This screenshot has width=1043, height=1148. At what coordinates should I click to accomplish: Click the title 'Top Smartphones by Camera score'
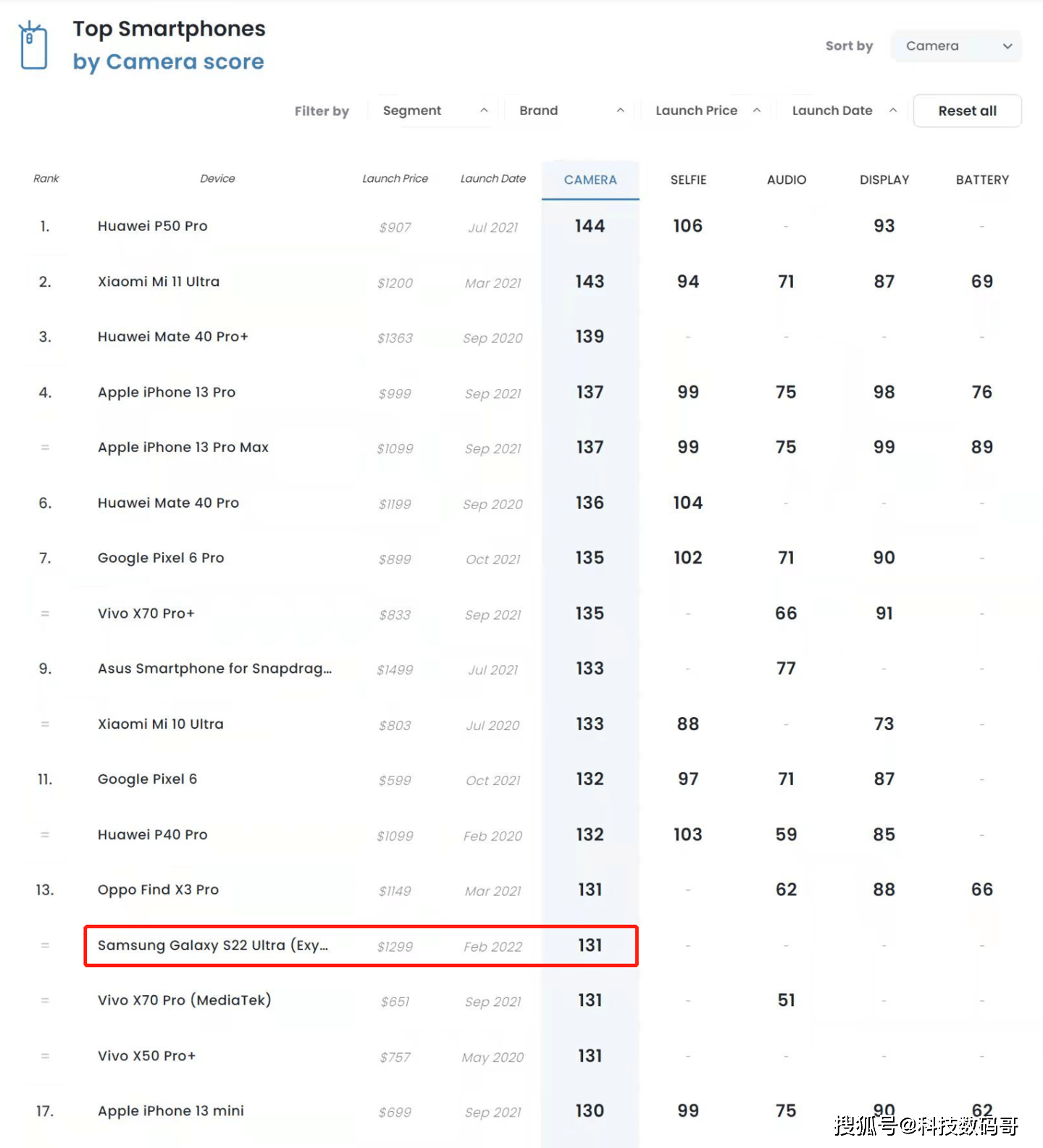(x=169, y=45)
